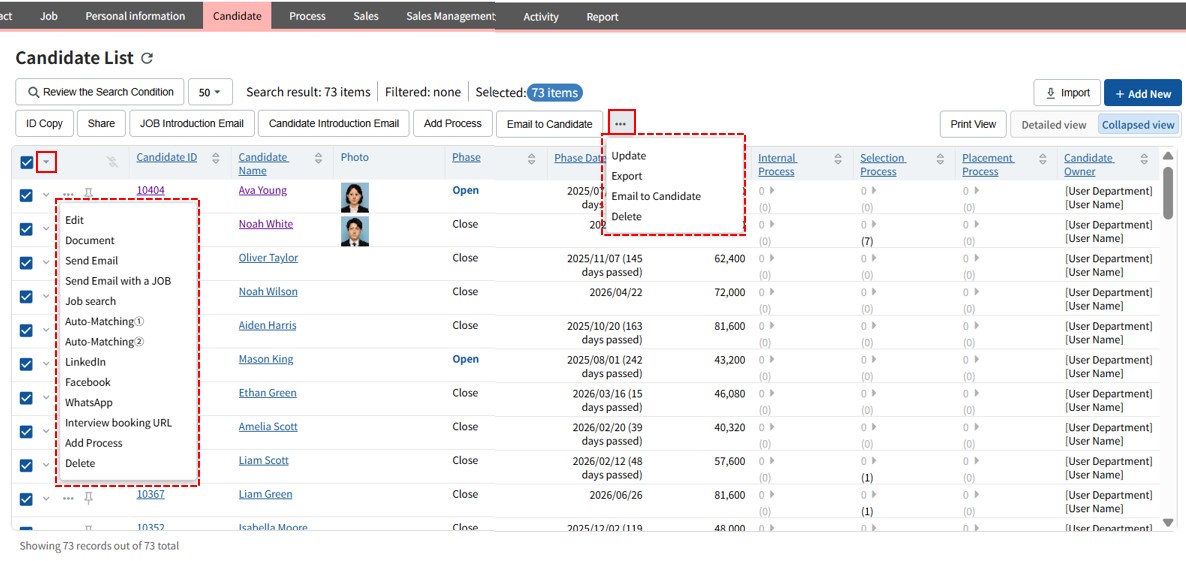
Task: Click the unpin icon in the table header
Action: pyautogui.click(x=112, y=162)
